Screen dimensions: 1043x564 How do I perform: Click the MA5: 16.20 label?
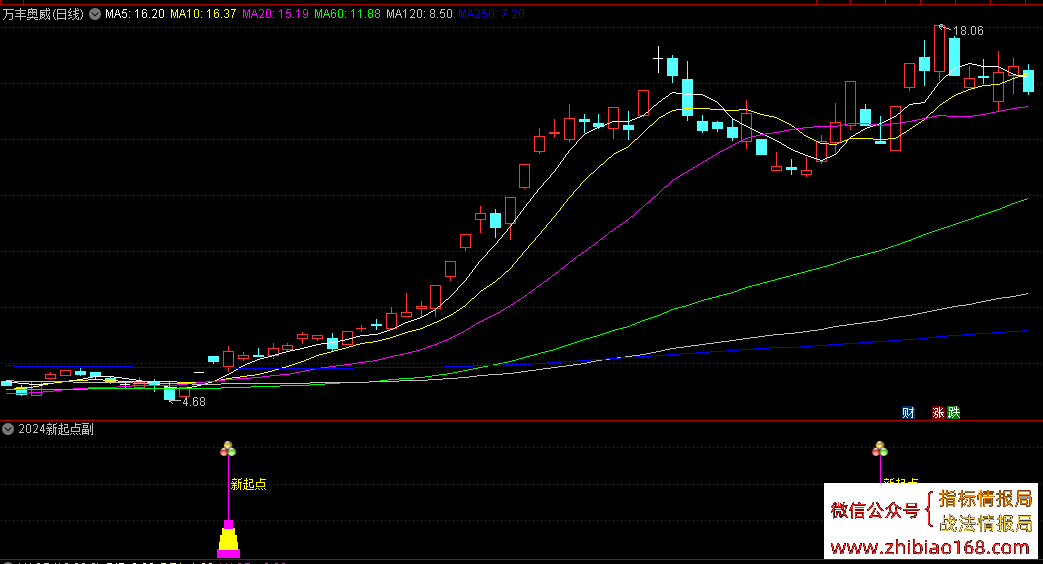(135, 14)
